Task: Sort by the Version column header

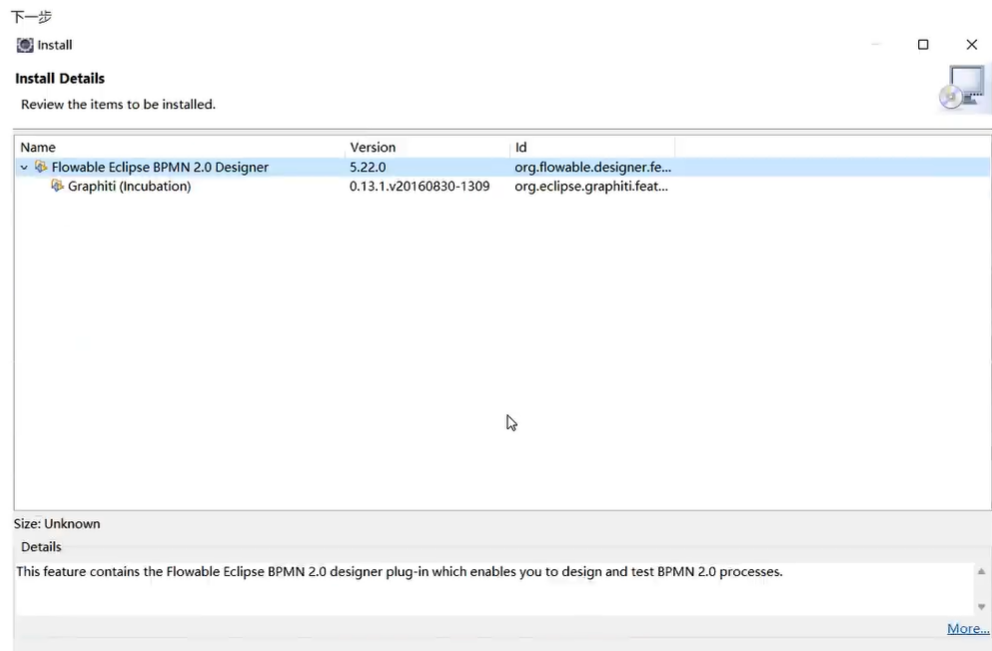Action: (428, 147)
